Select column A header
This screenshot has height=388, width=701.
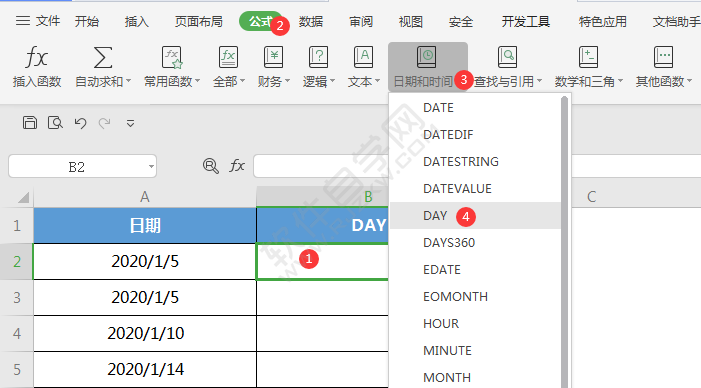(x=145, y=197)
